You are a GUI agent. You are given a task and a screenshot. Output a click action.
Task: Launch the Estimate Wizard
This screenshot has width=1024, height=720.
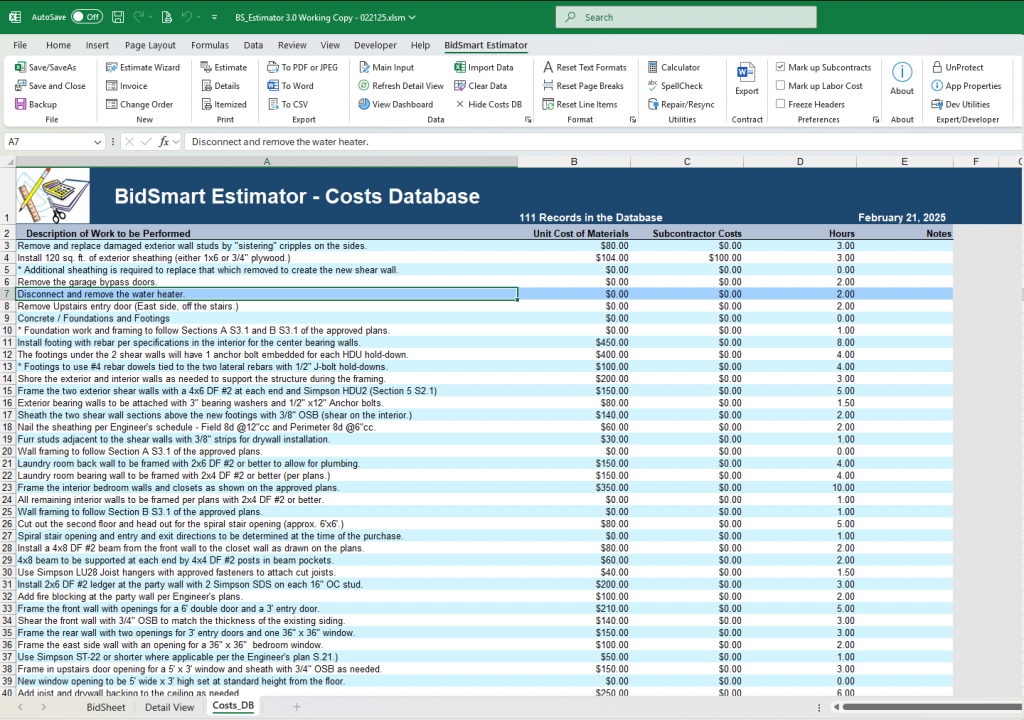143,67
